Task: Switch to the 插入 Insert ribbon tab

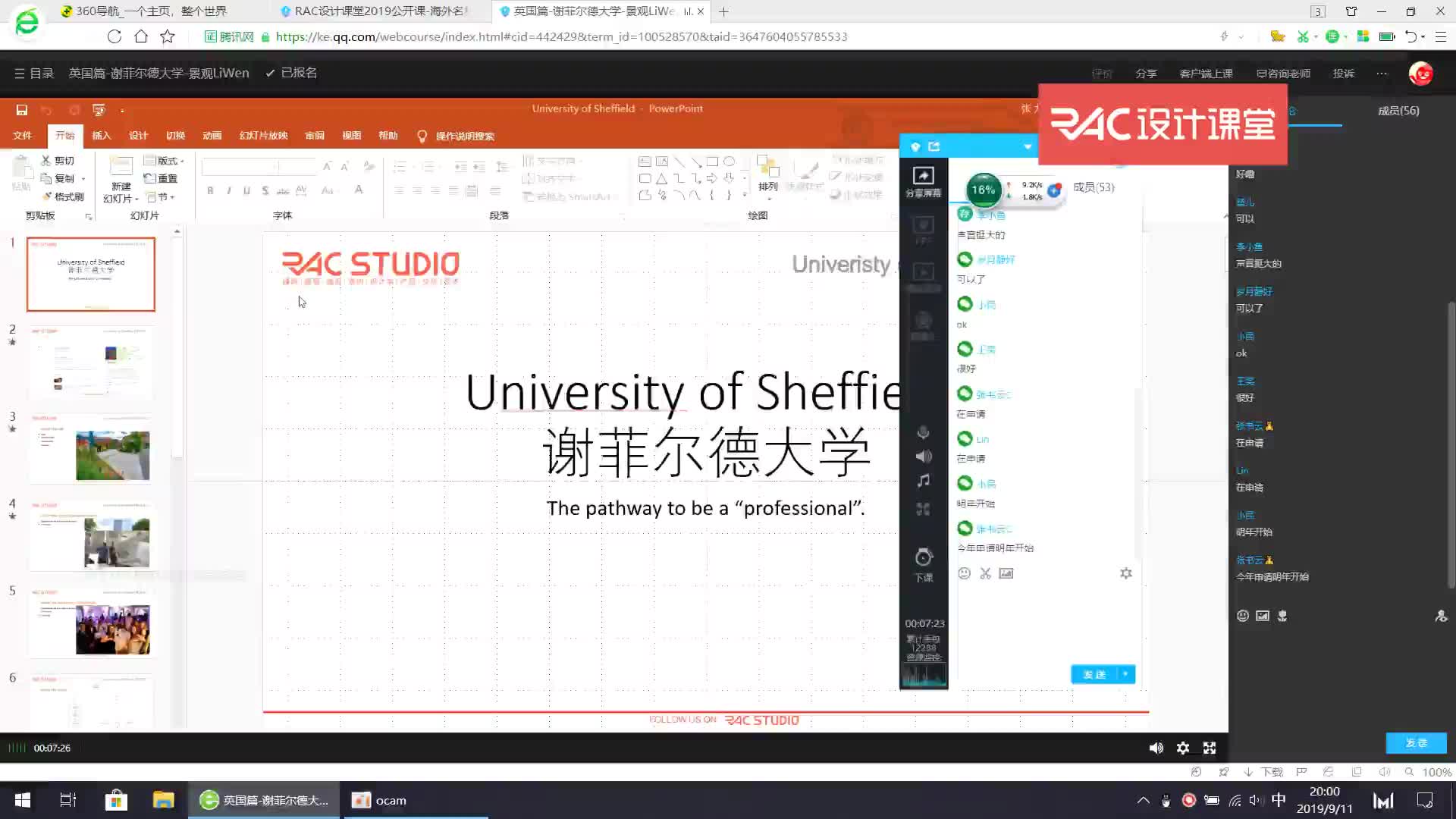Action: pos(101,136)
